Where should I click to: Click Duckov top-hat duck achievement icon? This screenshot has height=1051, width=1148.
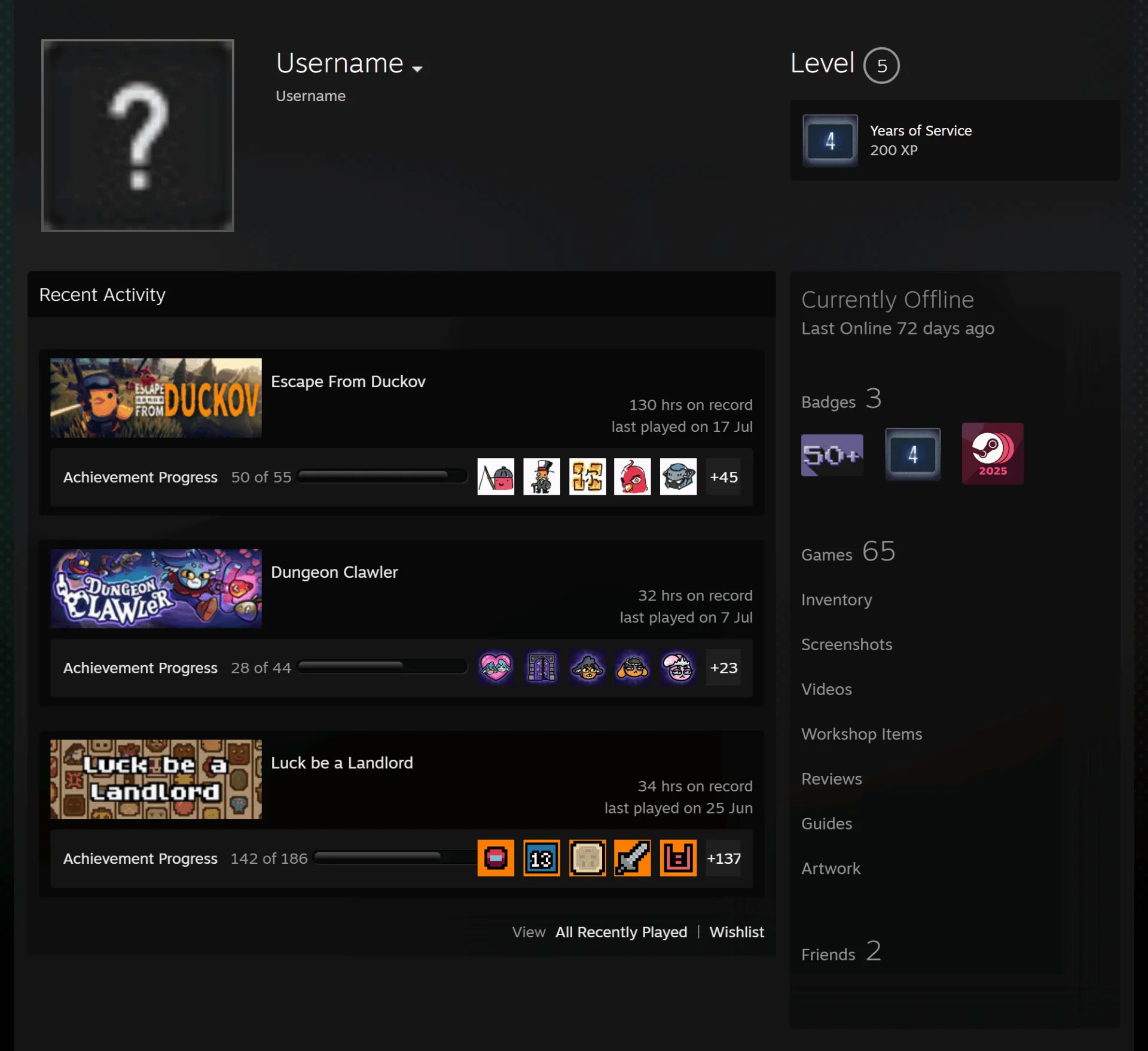(x=542, y=477)
